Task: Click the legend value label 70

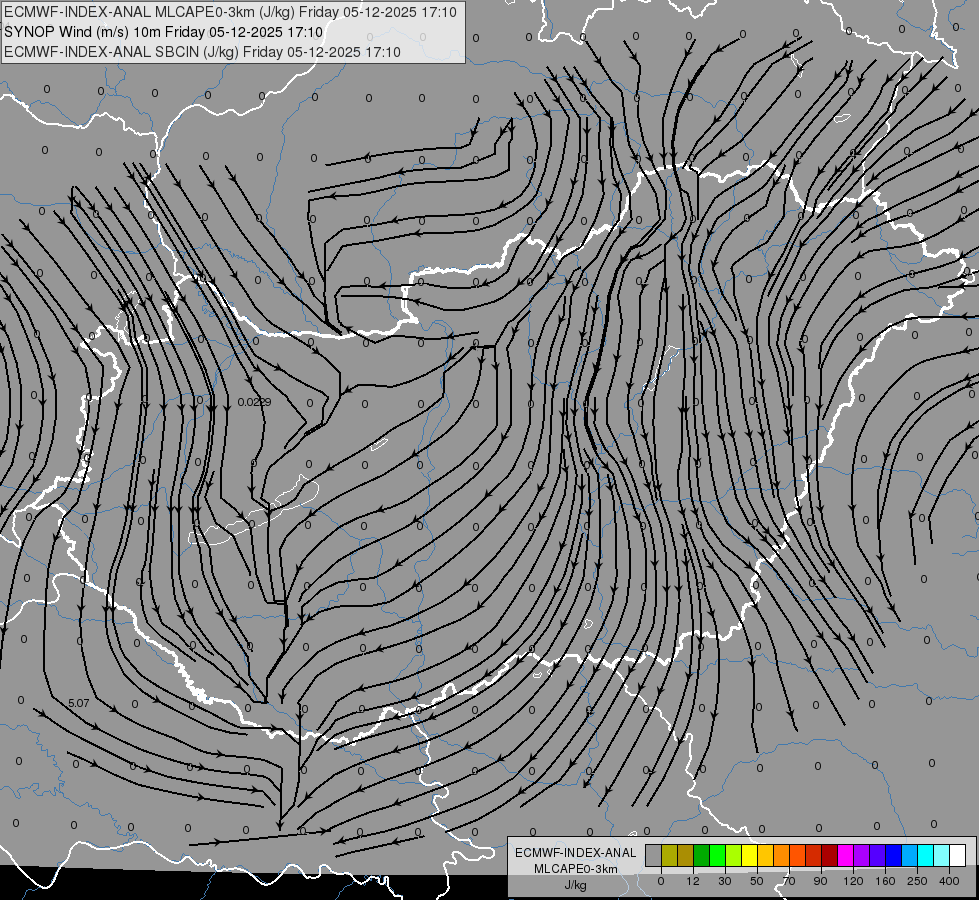Action: (x=789, y=881)
